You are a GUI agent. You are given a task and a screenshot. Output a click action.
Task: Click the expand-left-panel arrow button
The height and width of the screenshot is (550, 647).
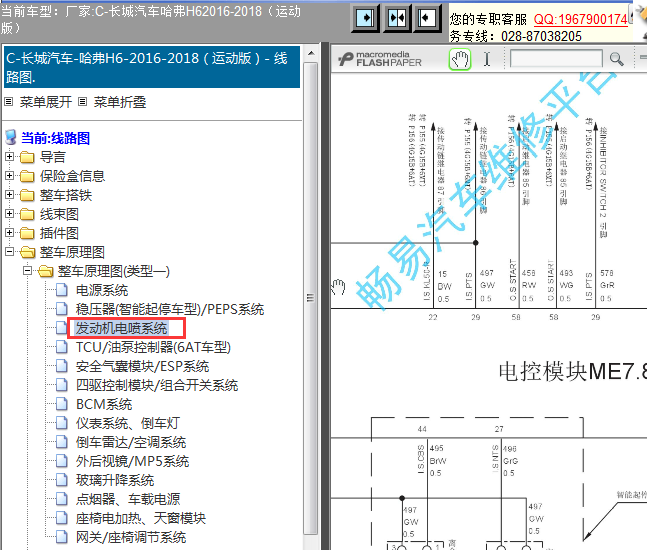pyautogui.click(x=365, y=18)
